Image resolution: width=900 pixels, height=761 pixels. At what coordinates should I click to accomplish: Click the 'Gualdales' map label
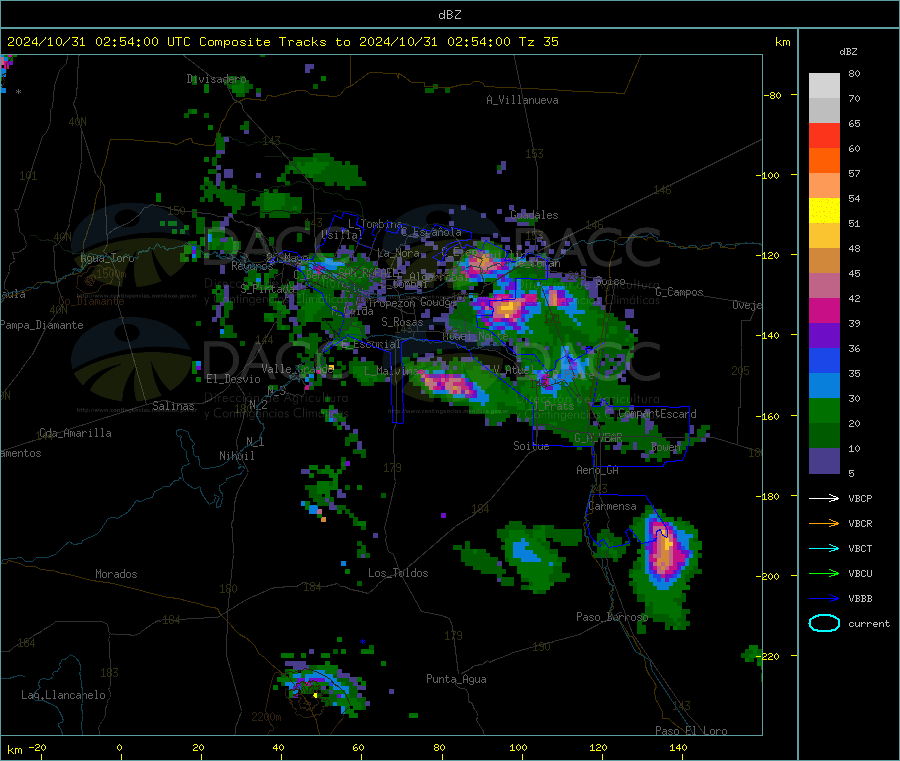coord(534,215)
